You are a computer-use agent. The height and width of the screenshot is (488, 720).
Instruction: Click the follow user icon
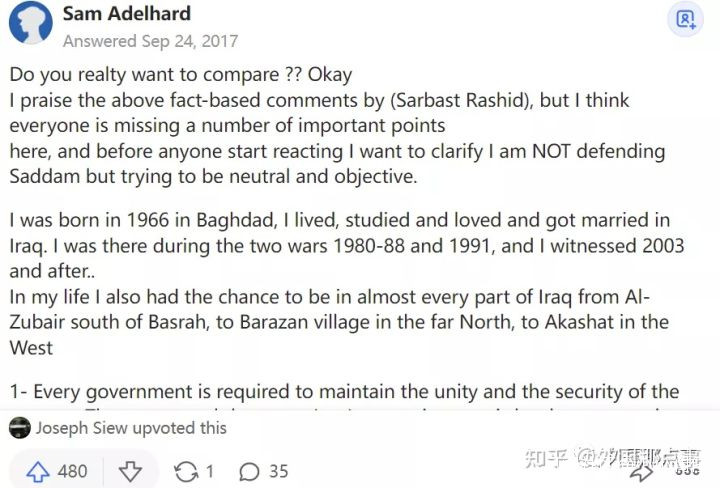click(686, 19)
